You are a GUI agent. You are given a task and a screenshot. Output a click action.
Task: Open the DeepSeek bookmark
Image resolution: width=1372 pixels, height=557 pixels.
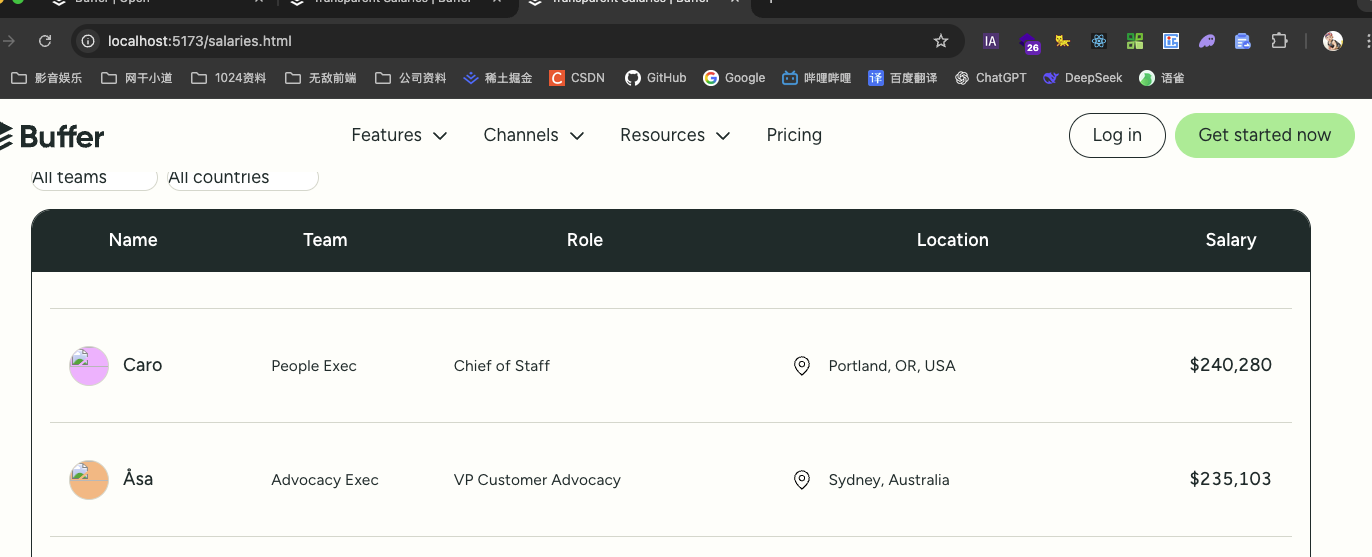pos(1083,78)
